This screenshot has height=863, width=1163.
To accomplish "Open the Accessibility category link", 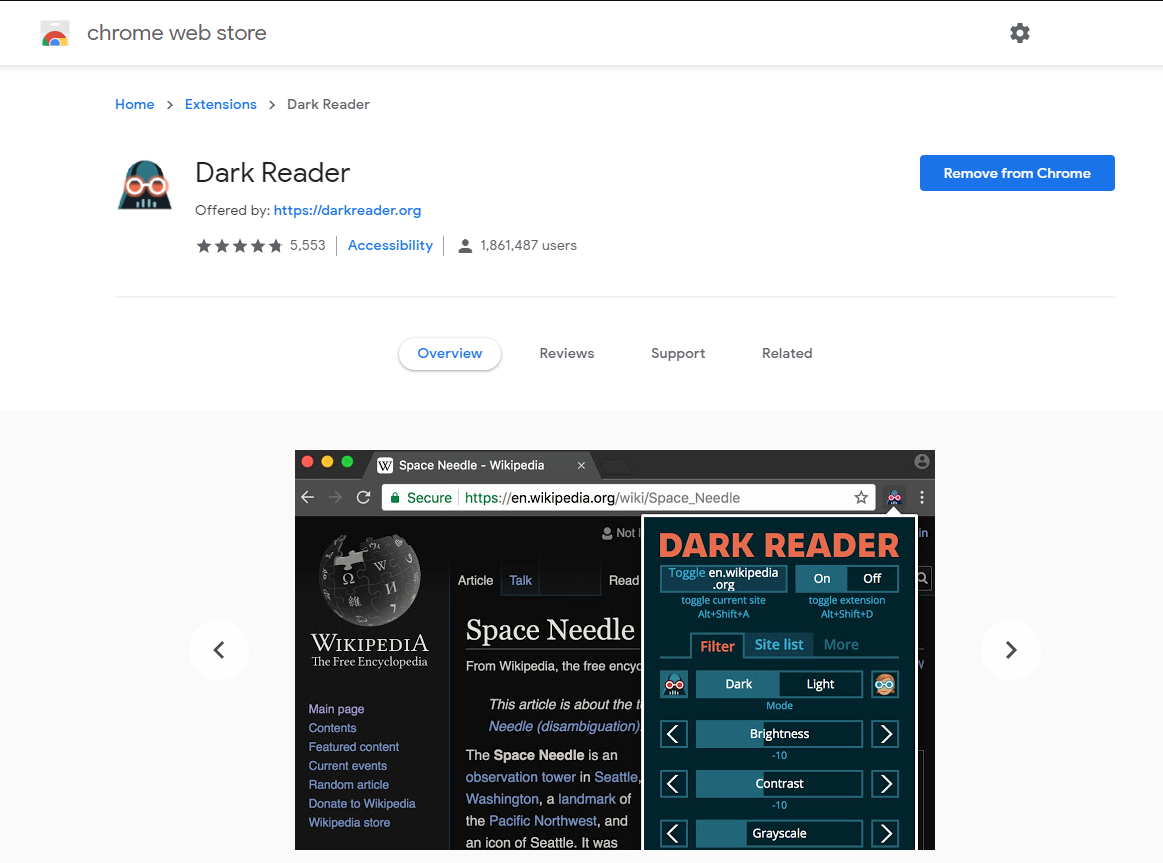I will (x=390, y=245).
